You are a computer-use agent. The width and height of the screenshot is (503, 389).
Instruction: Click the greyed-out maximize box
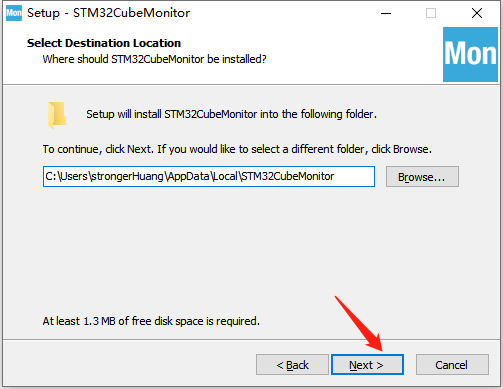click(431, 13)
